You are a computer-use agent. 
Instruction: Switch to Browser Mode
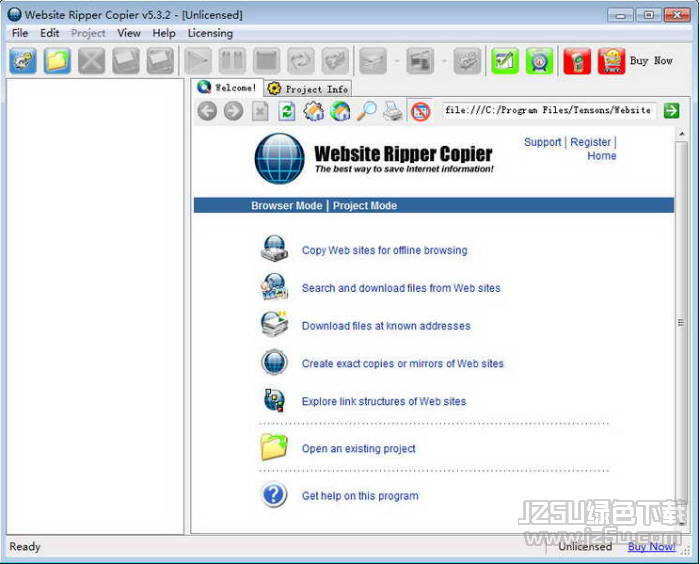[287, 205]
